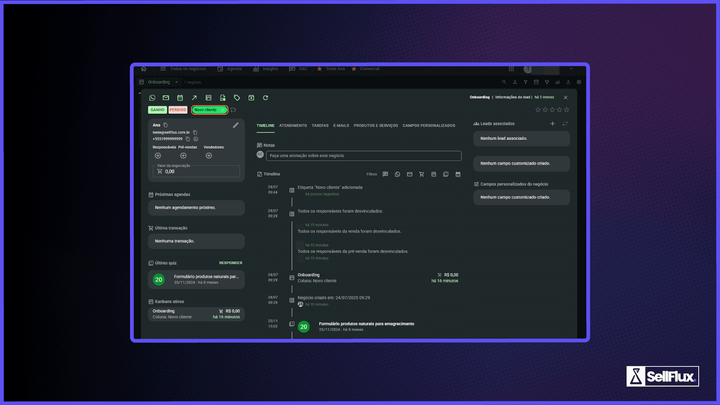Open the Novo cliente stage dropdown
The height and width of the screenshot is (405, 720).
210,110
